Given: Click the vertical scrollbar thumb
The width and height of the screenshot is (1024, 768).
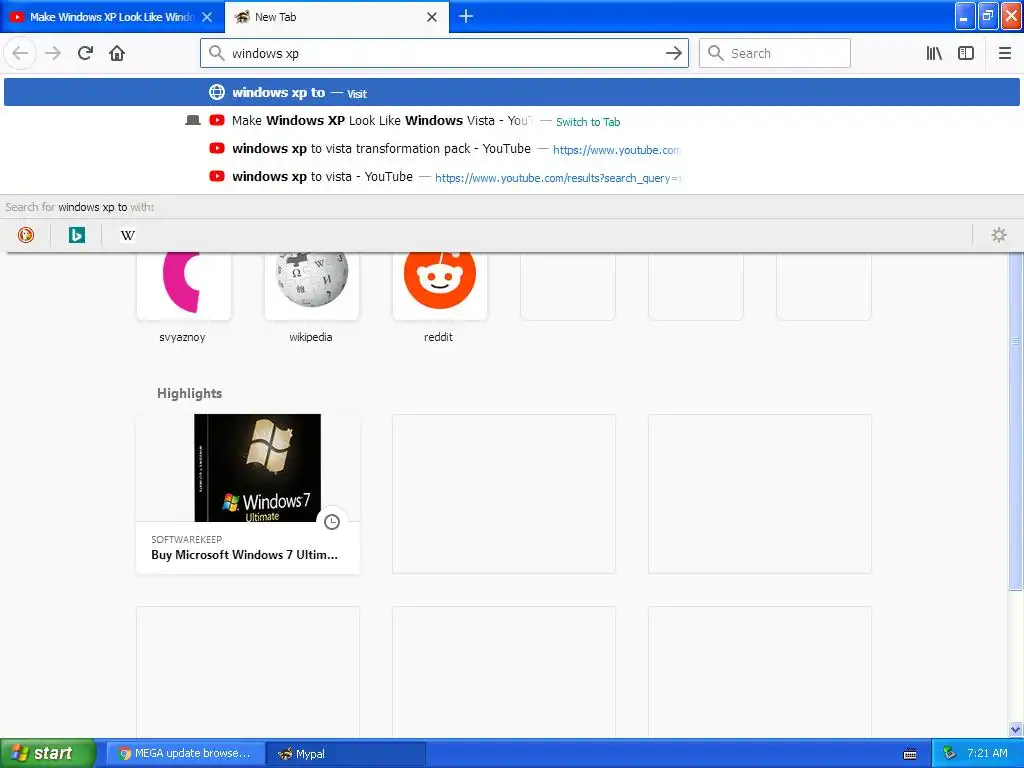Looking at the screenshot, I should click(x=1016, y=421).
